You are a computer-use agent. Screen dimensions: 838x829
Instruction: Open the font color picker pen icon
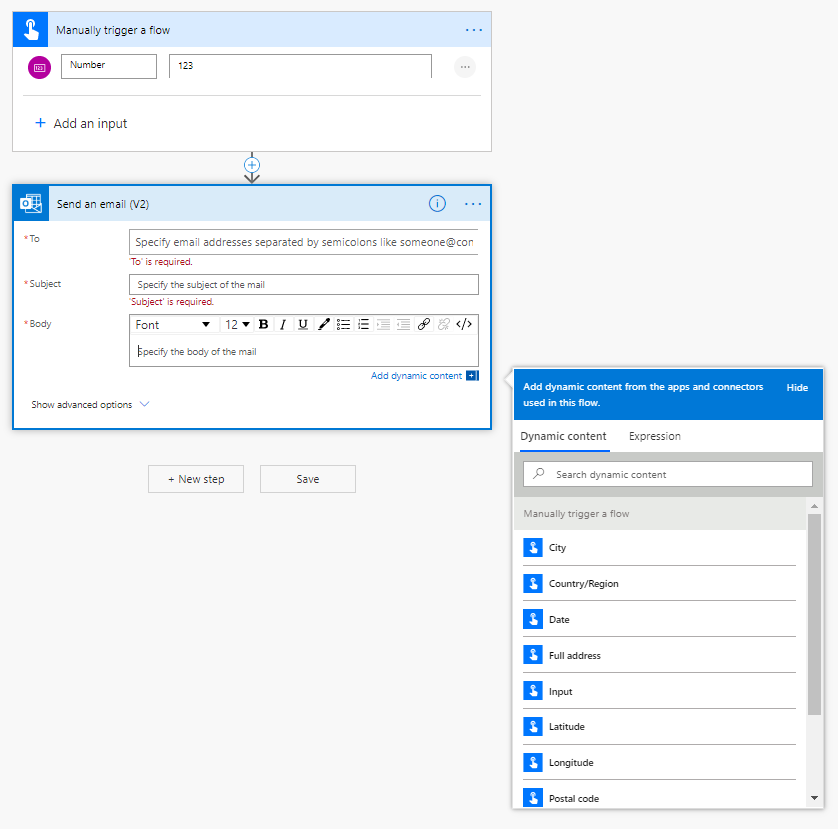[x=324, y=324]
